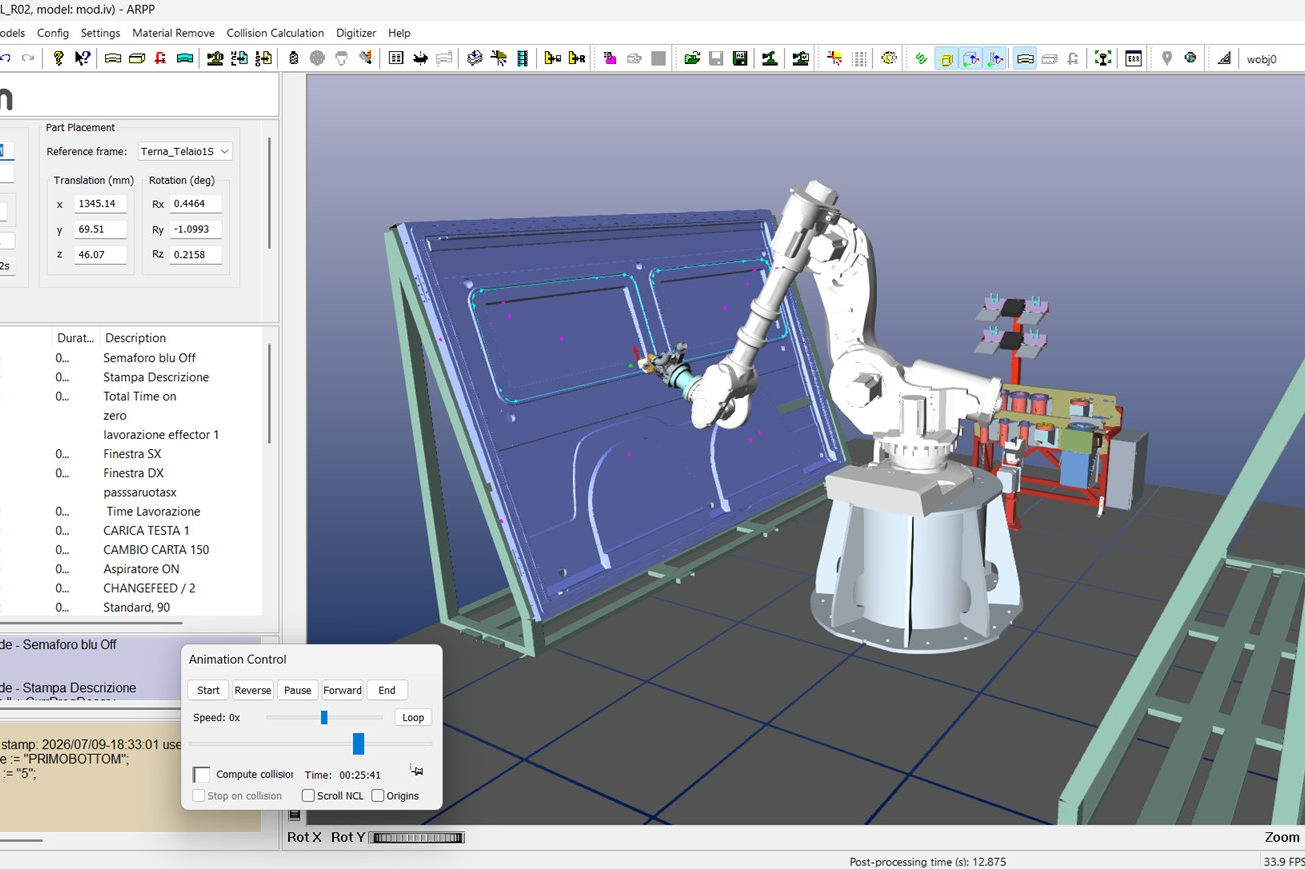Click the colored globe toolbar icon
The image size is (1305, 869).
pos(1190,59)
